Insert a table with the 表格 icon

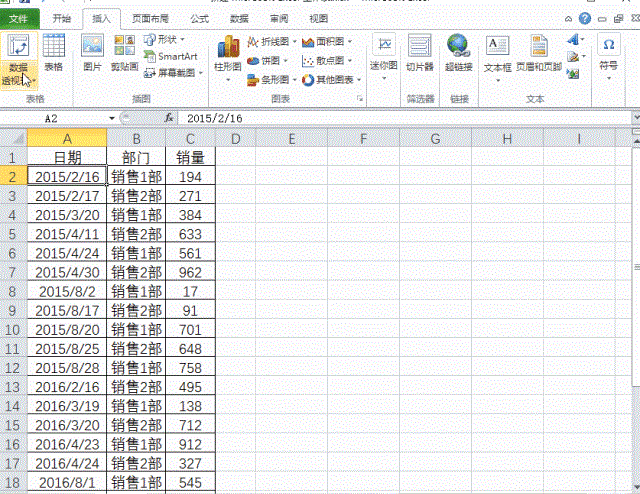coord(54,52)
